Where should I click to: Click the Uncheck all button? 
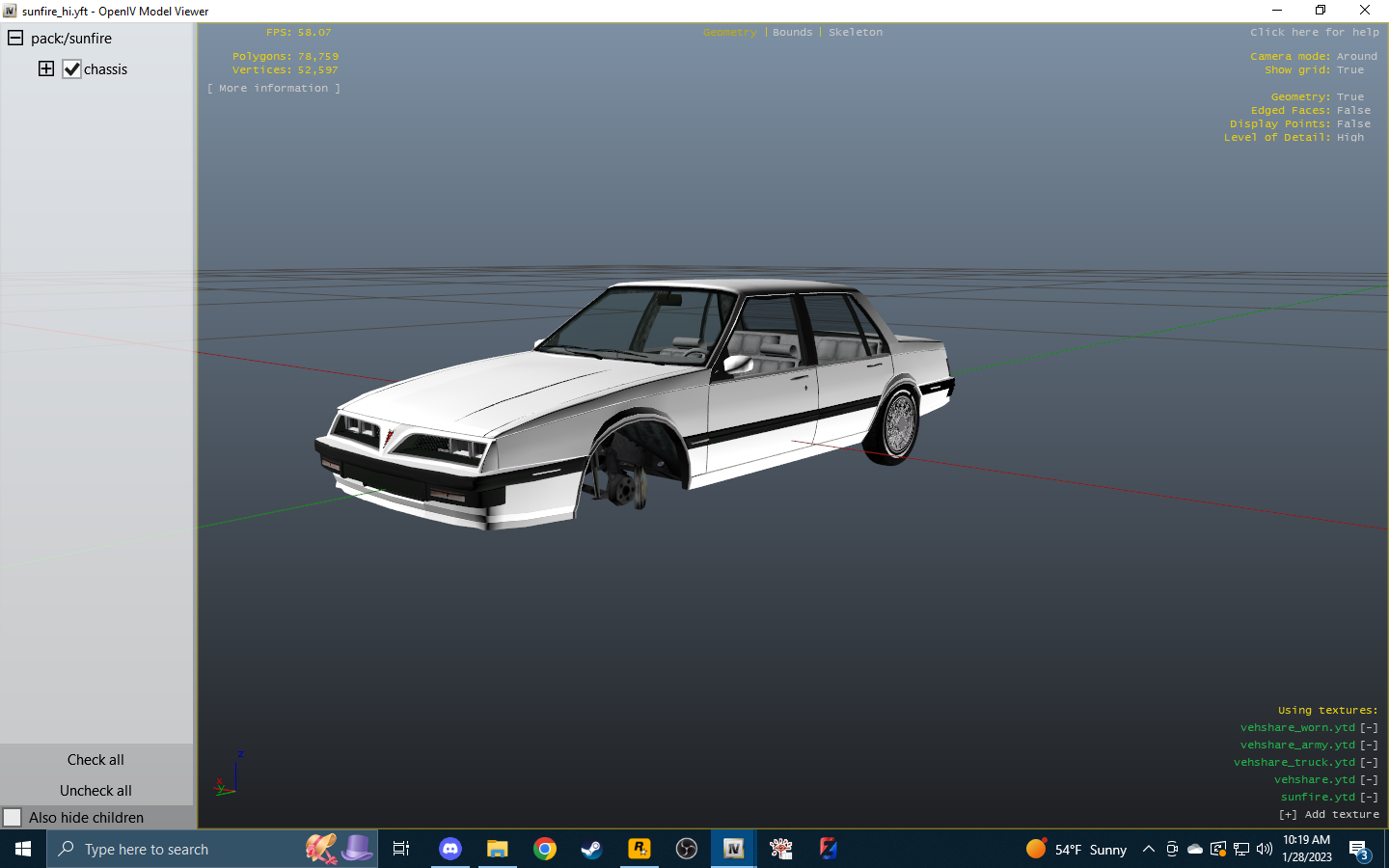tap(96, 791)
